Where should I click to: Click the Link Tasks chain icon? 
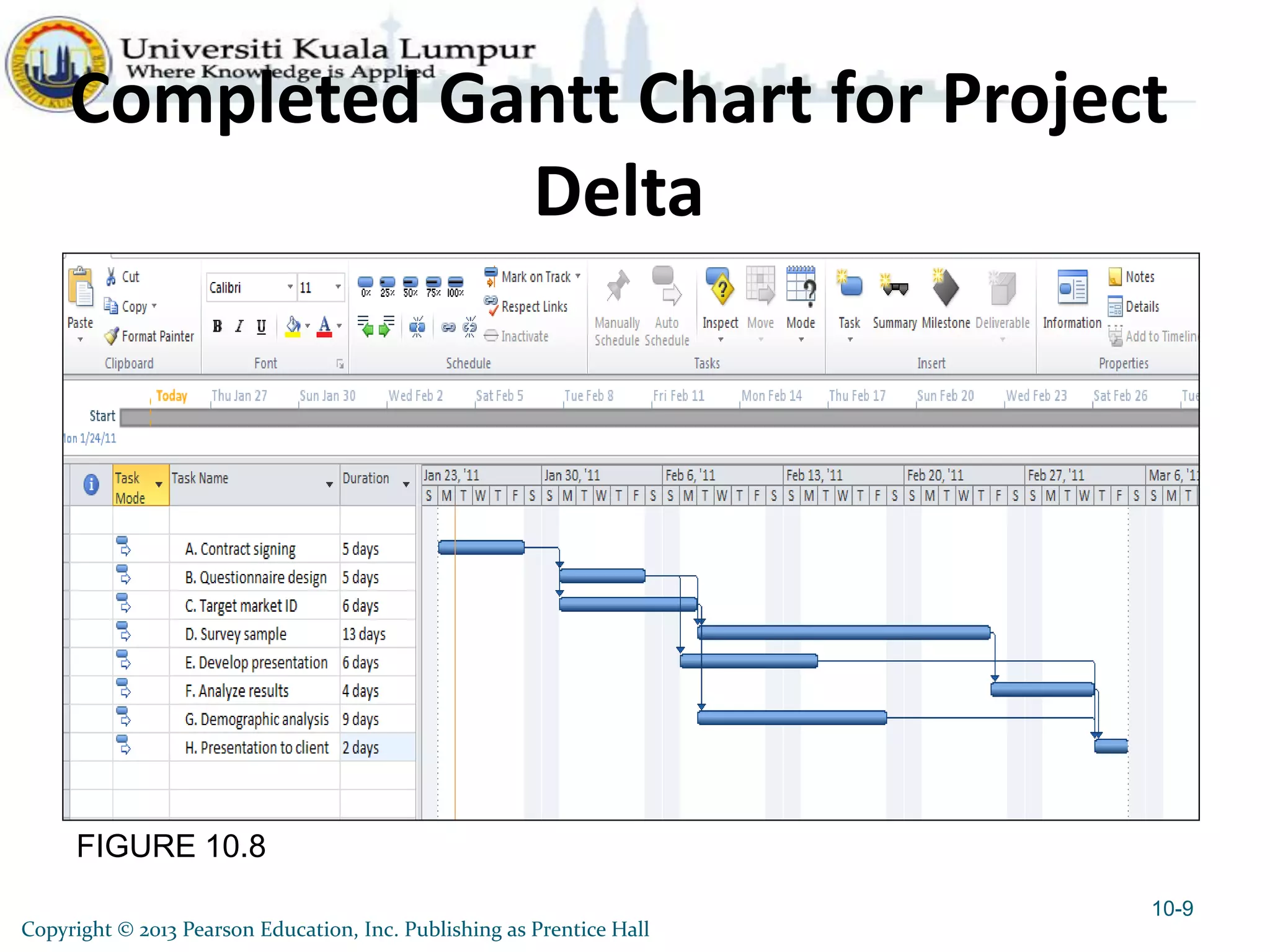tap(448, 327)
